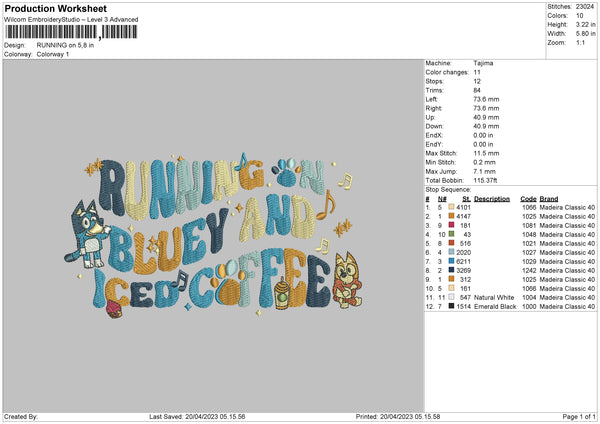600x424 pixels.
Task: Click the Emerald Black description text
Action: click(495, 307)
